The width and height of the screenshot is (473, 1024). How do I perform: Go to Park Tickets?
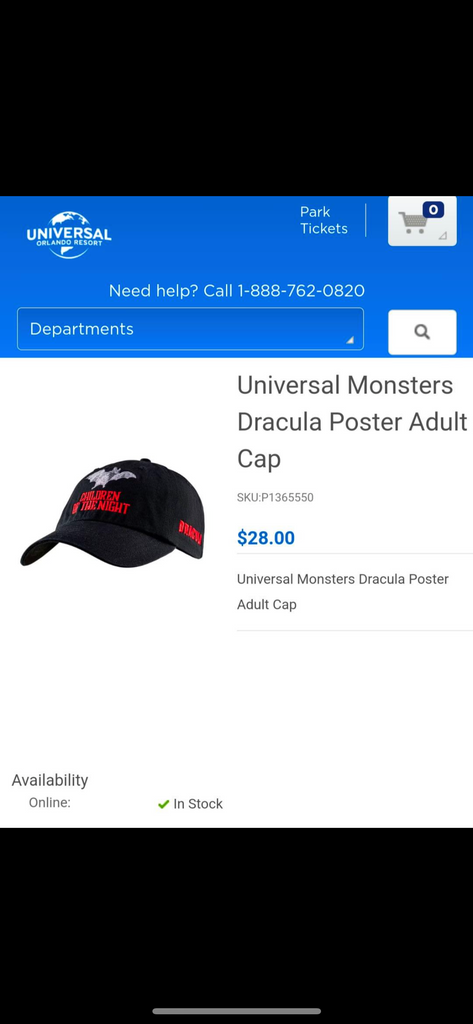tap(324, 220)
